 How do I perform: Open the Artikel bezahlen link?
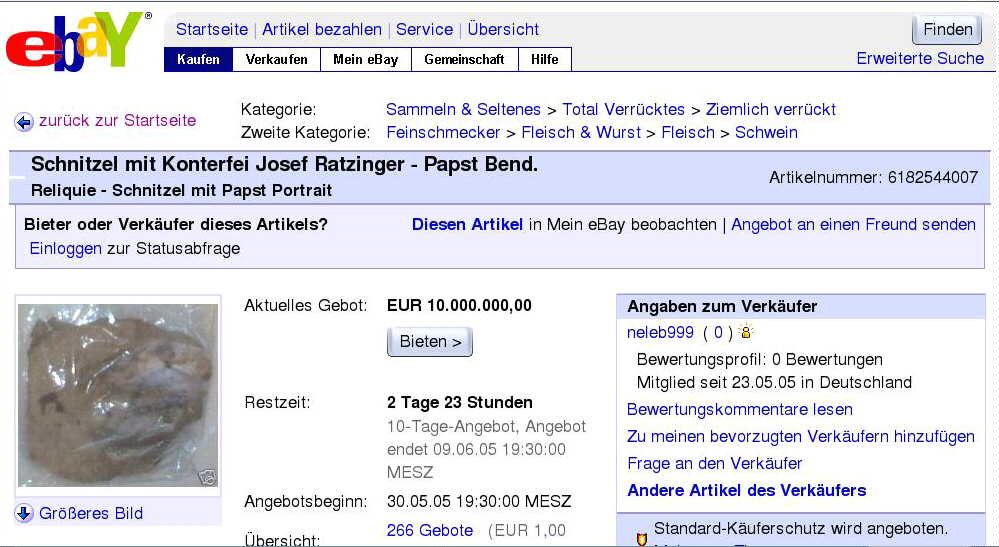click(x=322, y=29)
